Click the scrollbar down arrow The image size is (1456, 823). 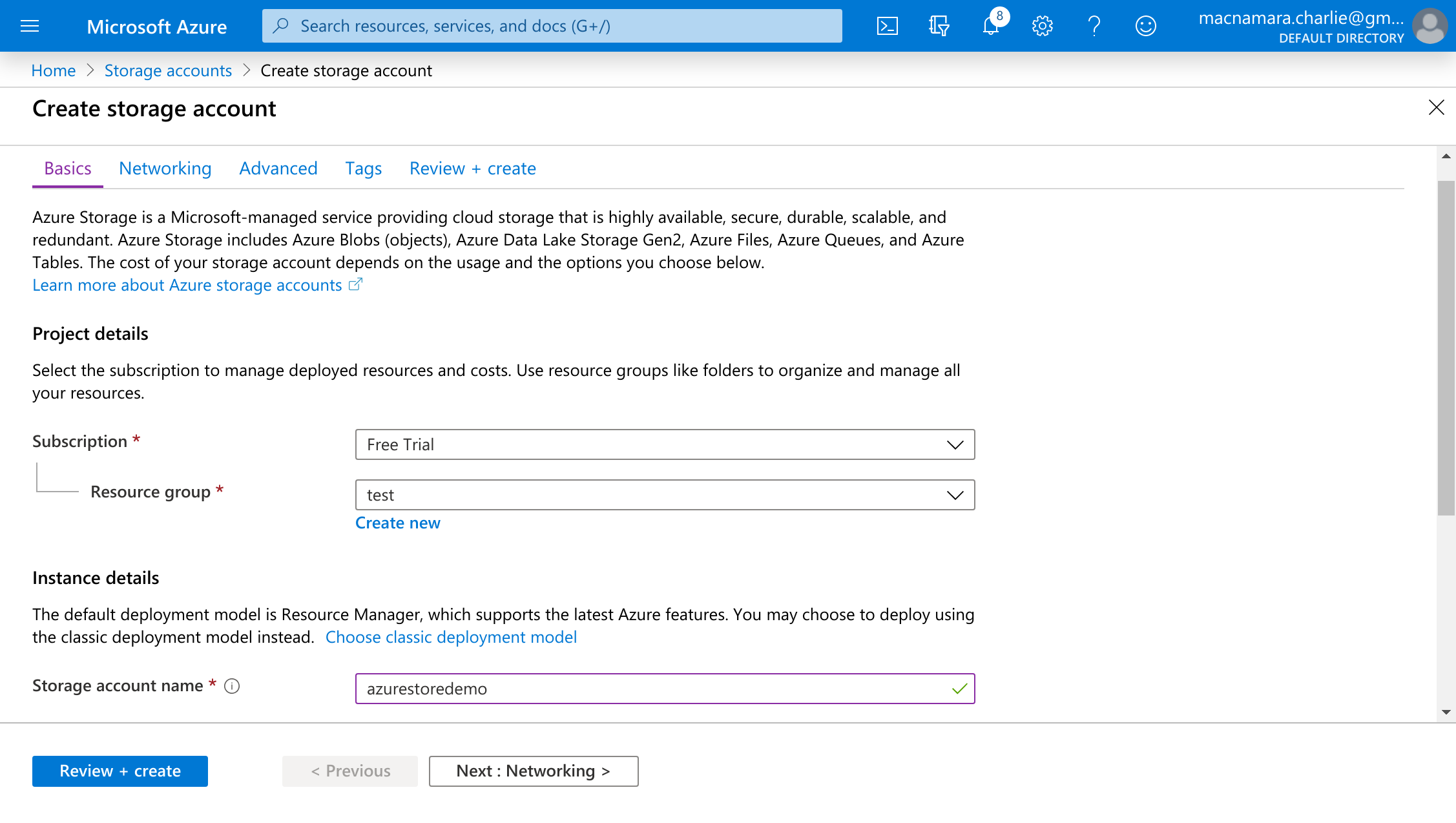coord(1446,712)
